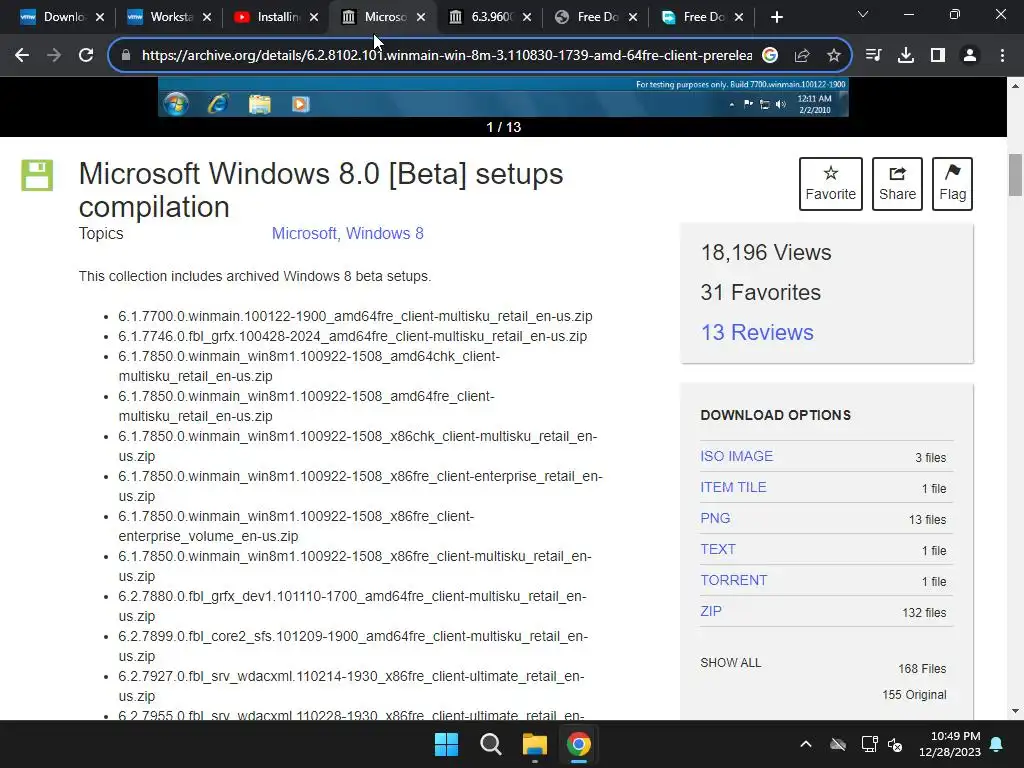Click the green floppy software icon
This screenshot has width=1024, height=768.
[37, 175]
